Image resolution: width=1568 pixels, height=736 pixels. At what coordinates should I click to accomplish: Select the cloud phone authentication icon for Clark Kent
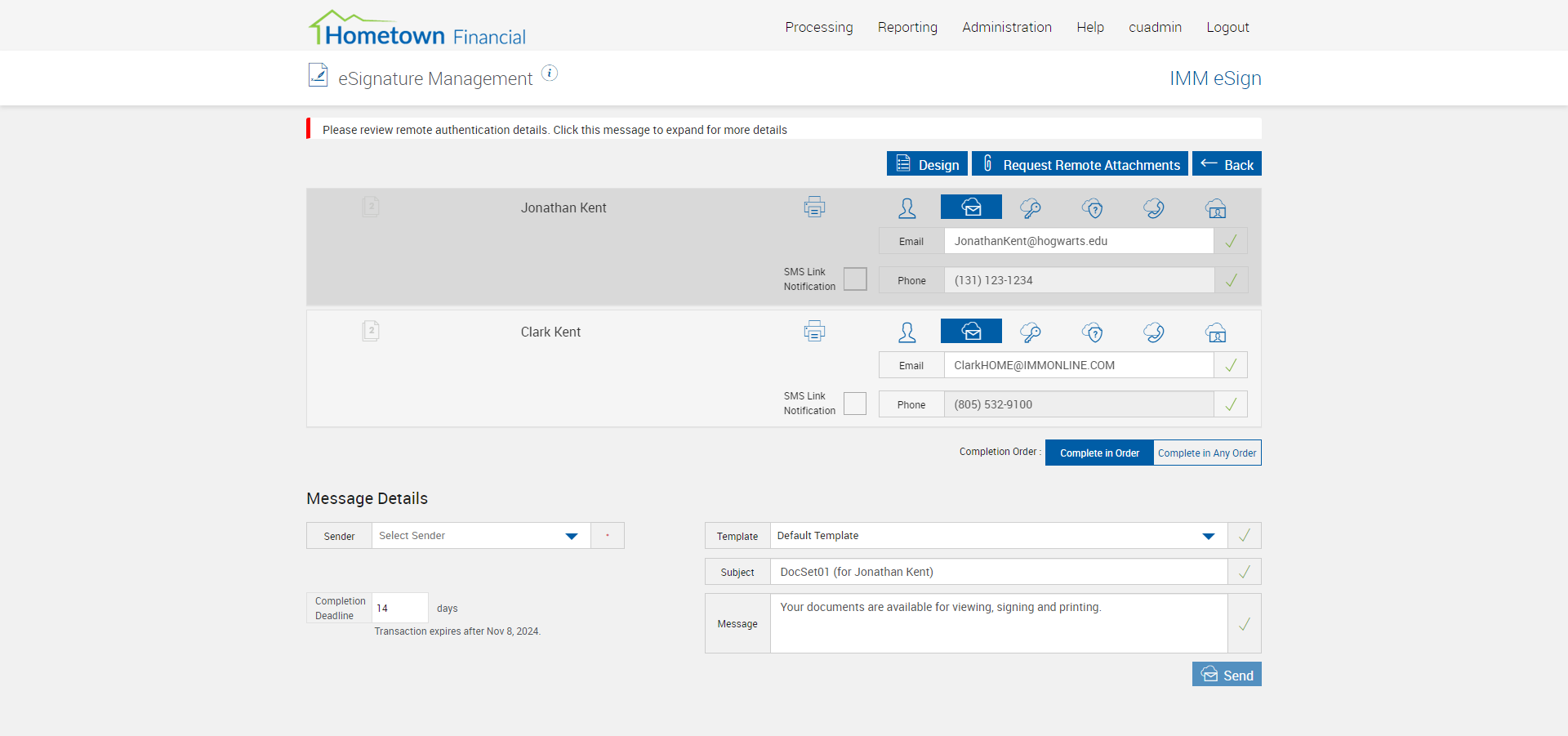(x=1154, y=332)
